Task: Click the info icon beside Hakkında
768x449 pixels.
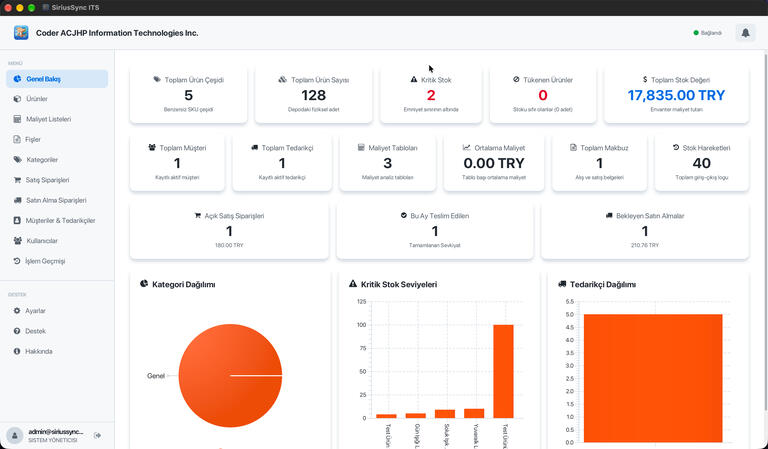Action: click(x=17, y=352)
